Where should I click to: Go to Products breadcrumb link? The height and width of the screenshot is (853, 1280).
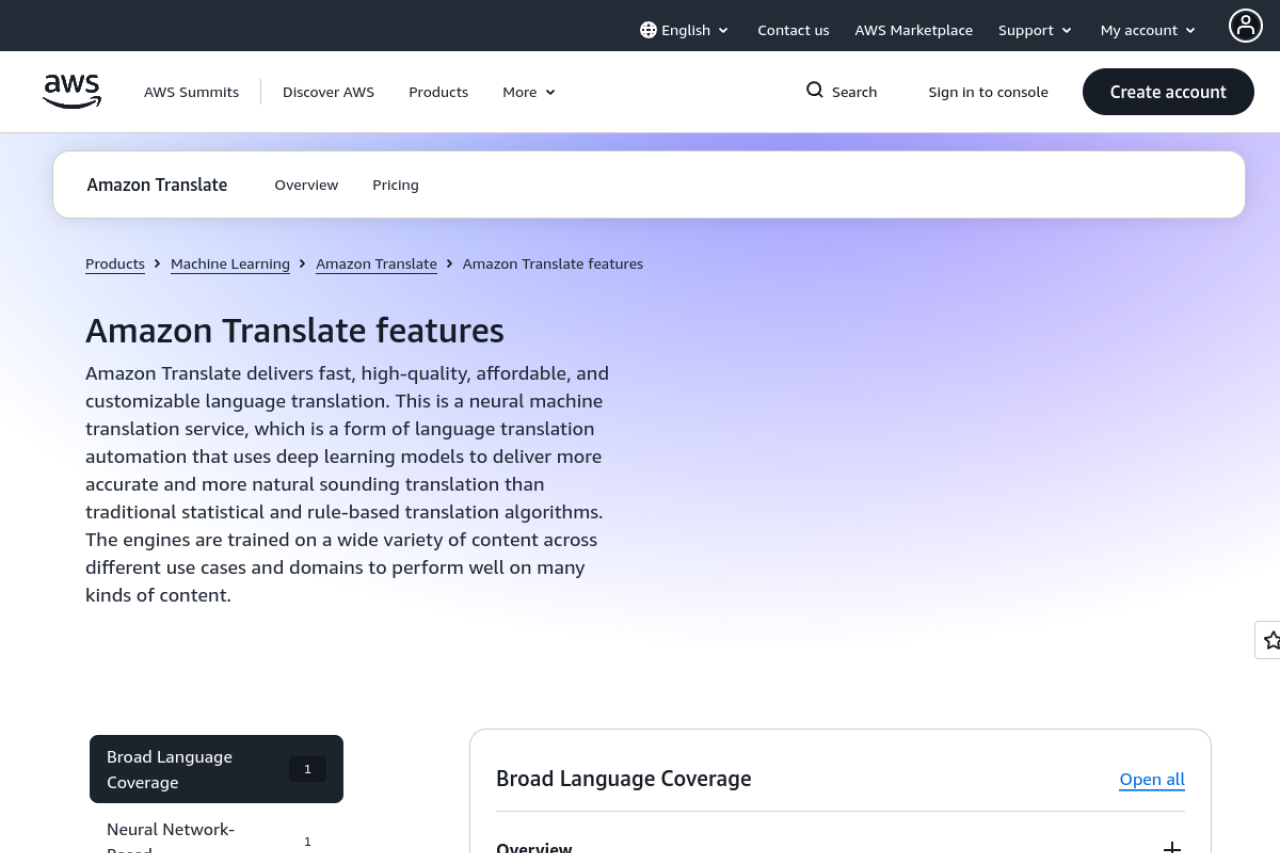[115, 264]
